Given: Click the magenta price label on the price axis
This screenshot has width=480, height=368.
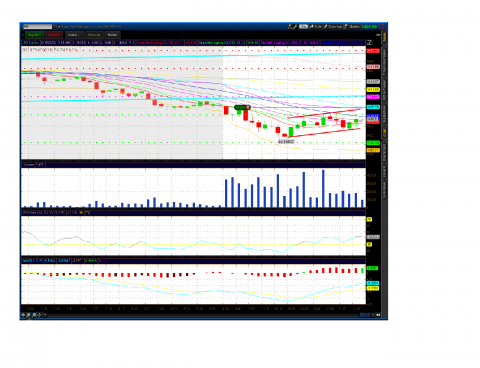Looking at the screenshot, I should (373, 97).
